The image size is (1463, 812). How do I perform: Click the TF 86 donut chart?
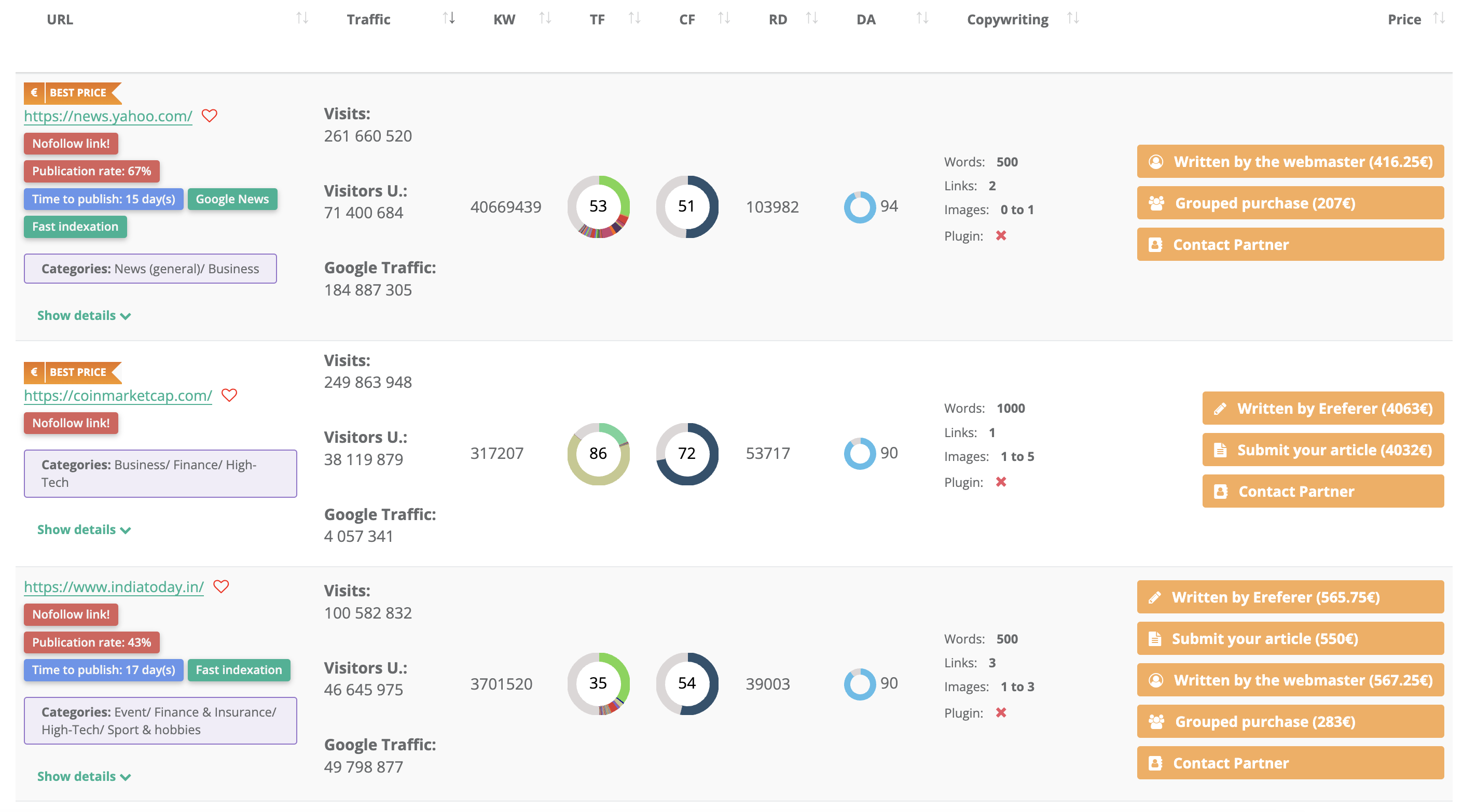coord(598,453)
